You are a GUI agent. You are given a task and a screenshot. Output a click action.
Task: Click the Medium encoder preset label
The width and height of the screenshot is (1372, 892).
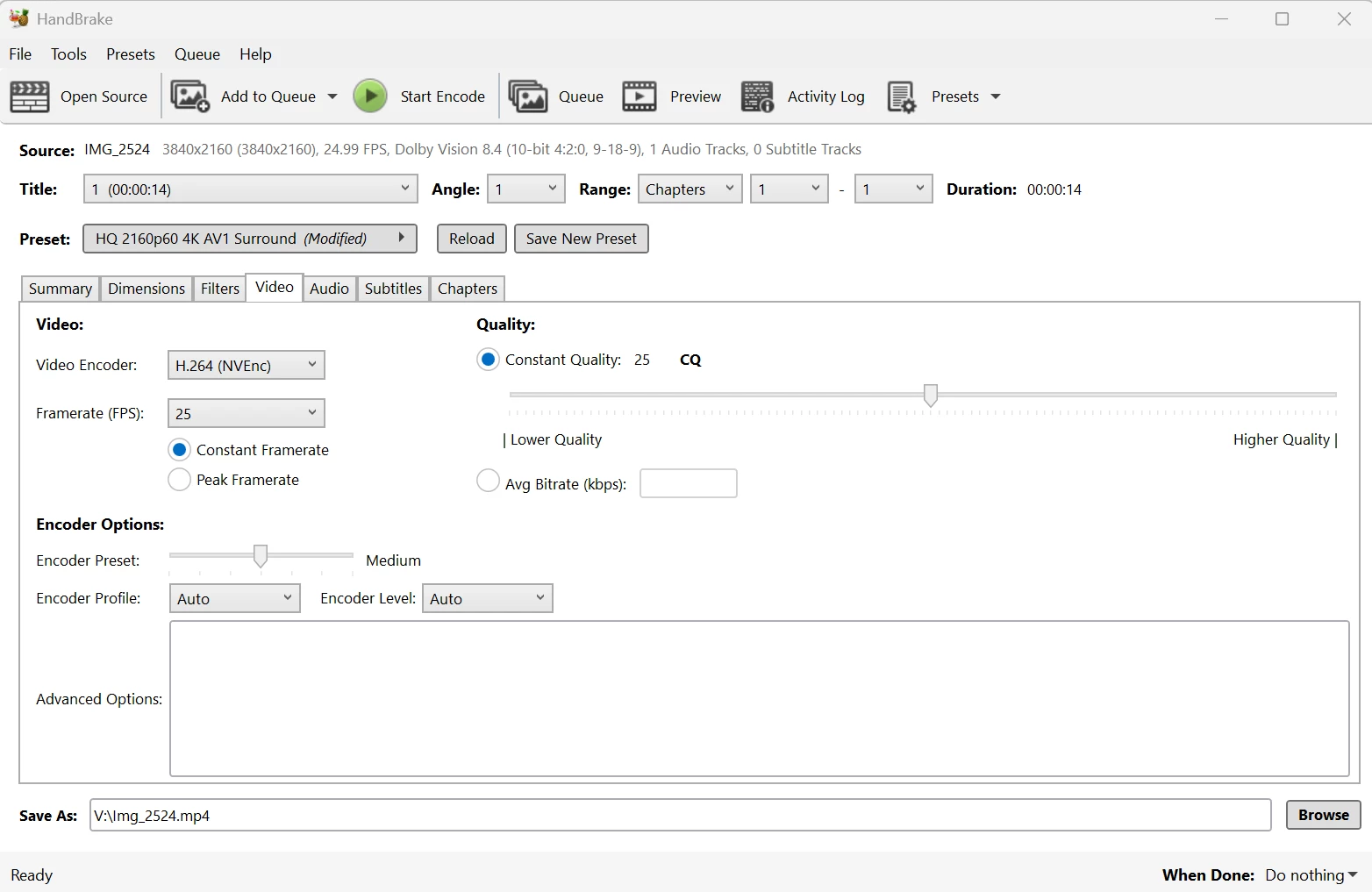pos(394,560)
